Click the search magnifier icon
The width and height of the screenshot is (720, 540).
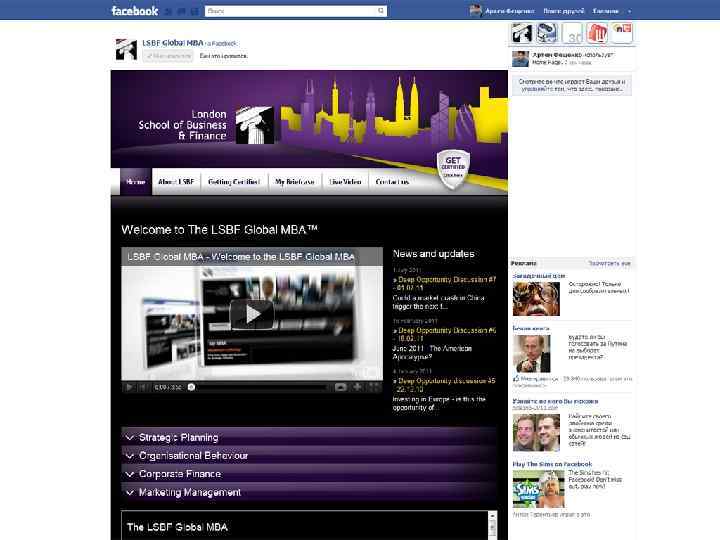click(381, 11)
